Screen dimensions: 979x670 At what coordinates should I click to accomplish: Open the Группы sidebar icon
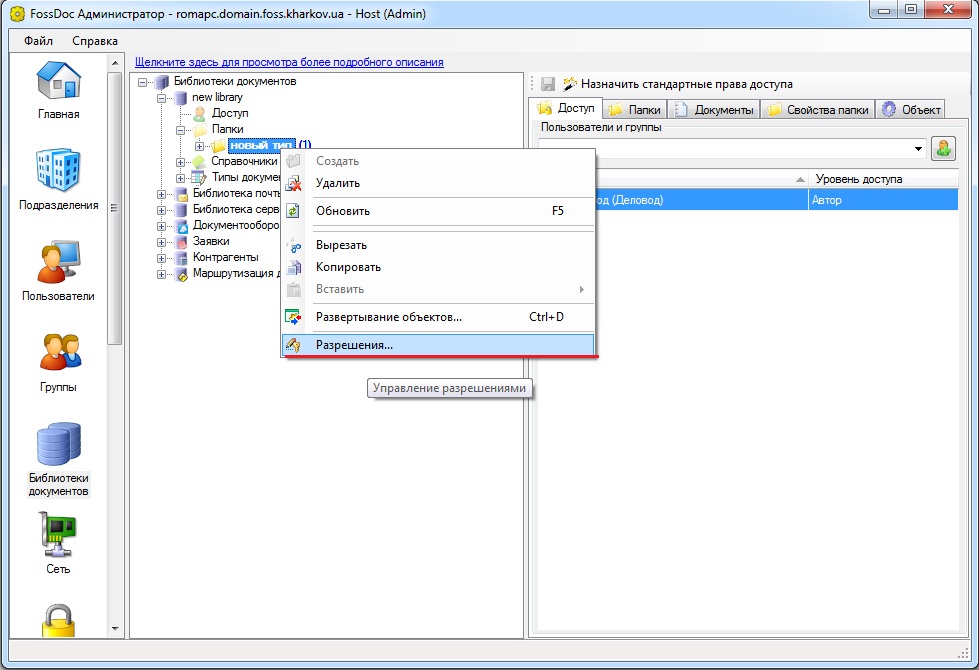click(x=58, y=357)
